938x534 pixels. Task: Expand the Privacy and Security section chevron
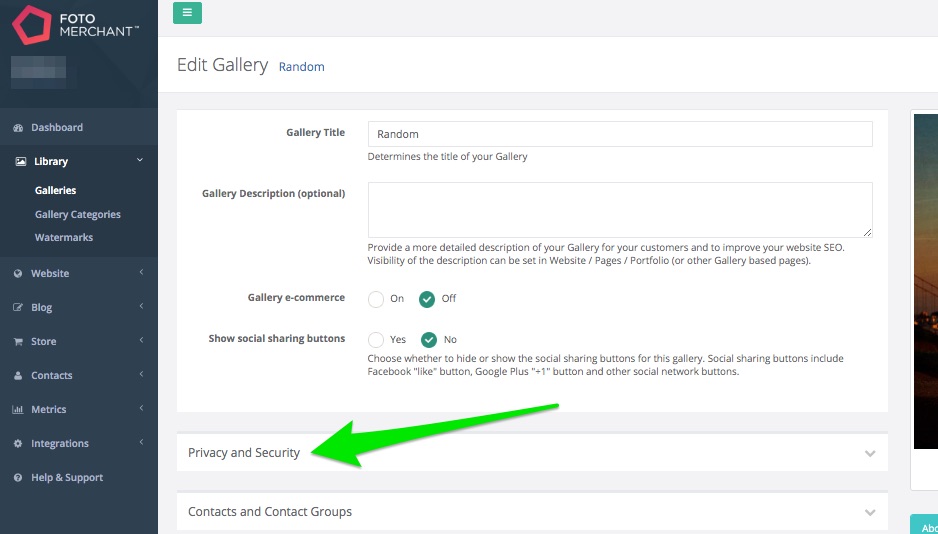point(870,453)
